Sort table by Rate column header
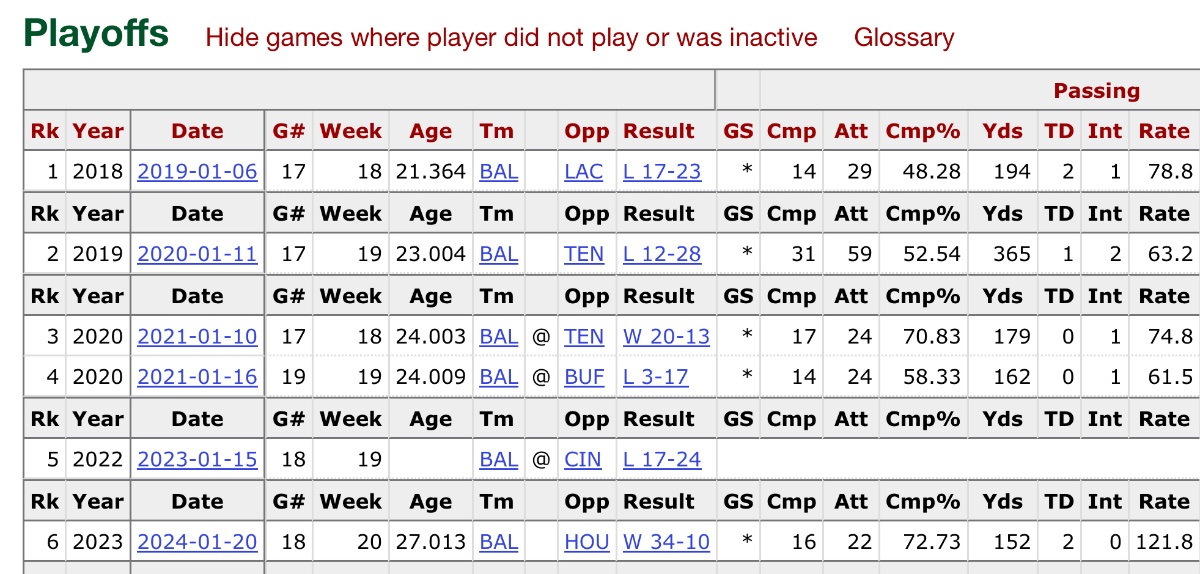The height and width of the screenshot is (574, 1200). [x=1164, y=131]
